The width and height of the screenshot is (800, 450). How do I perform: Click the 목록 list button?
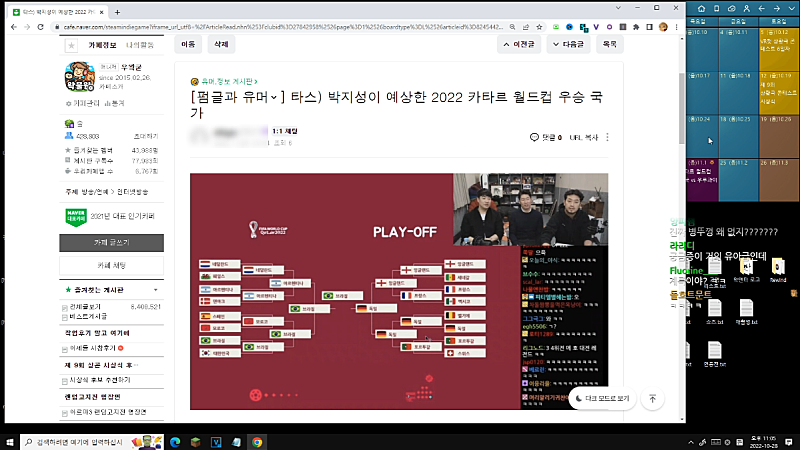coord(610,44)
